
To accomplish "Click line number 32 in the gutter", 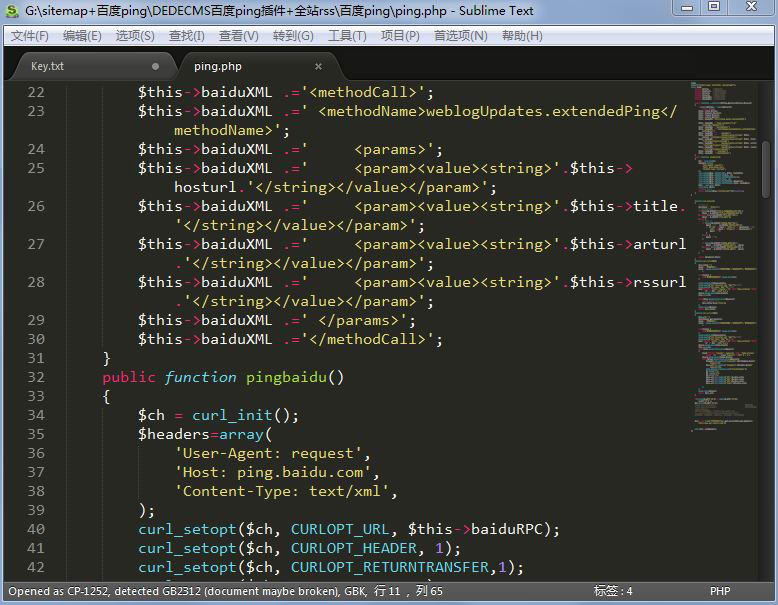I will point(36,377).
